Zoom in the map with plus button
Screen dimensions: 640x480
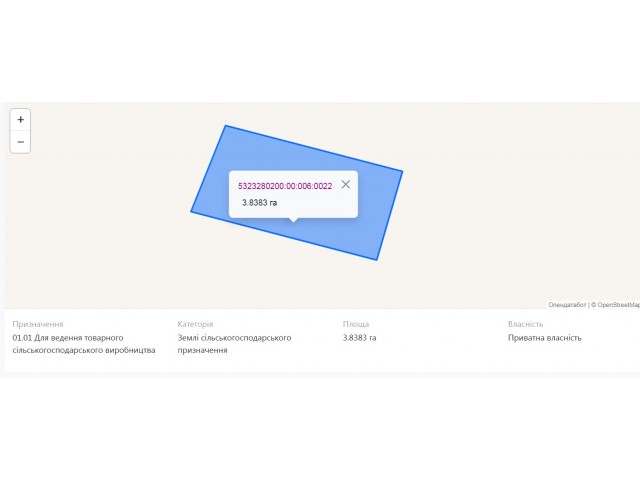[20, 120]
